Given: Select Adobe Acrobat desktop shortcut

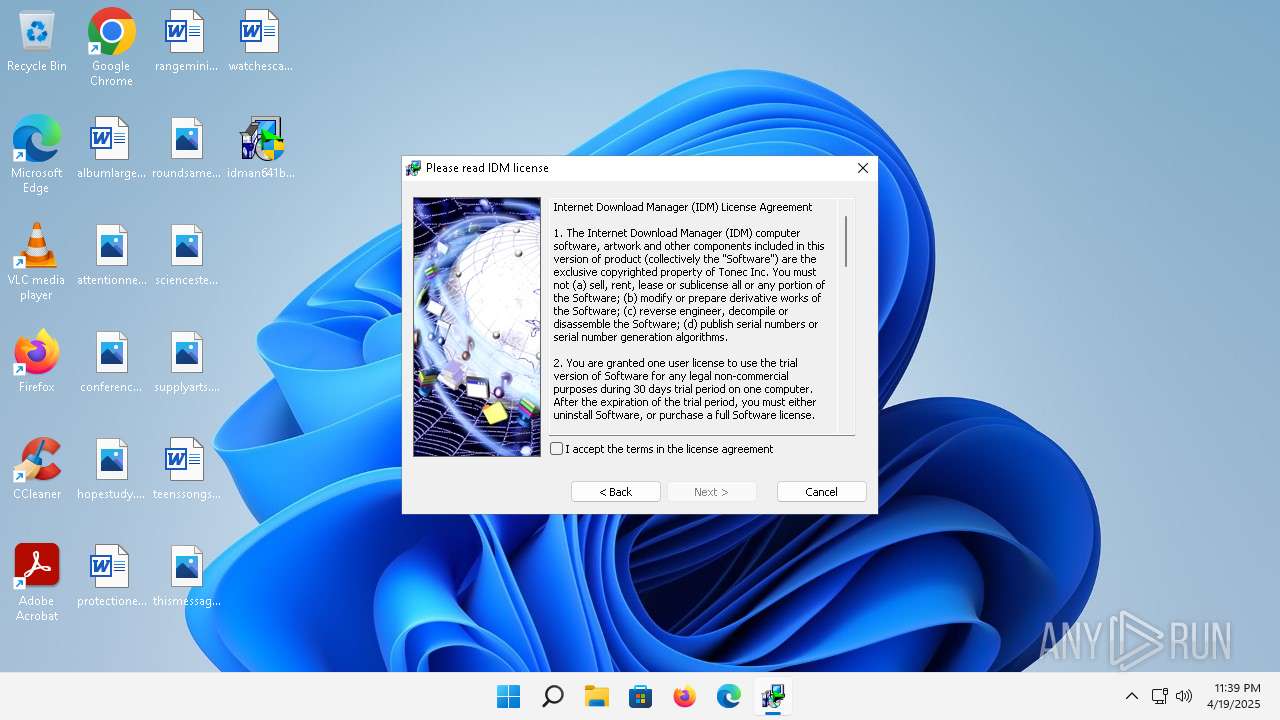Looking at the screenshot, I should coord(37,582).
